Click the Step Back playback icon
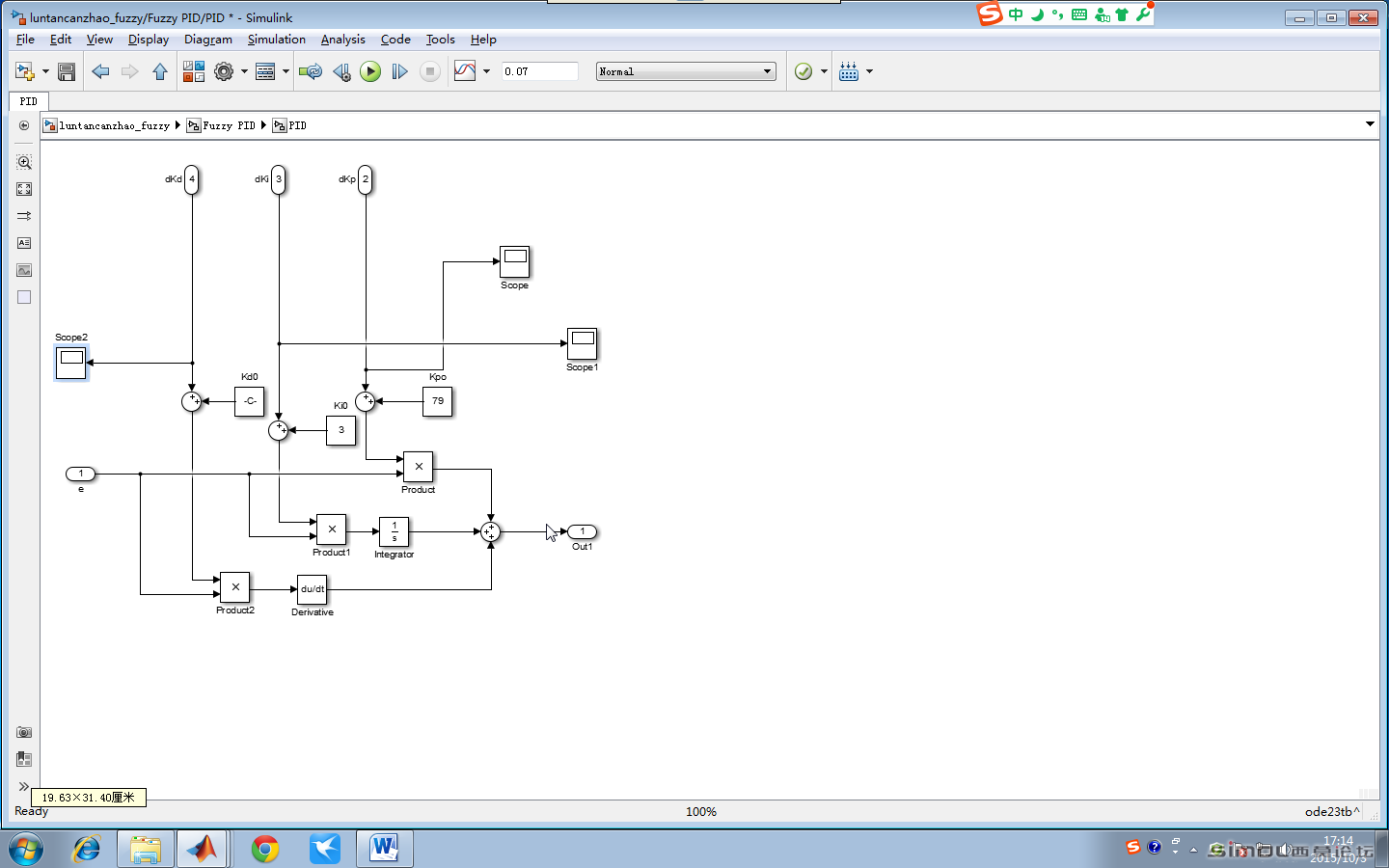 tap(341, 71)
